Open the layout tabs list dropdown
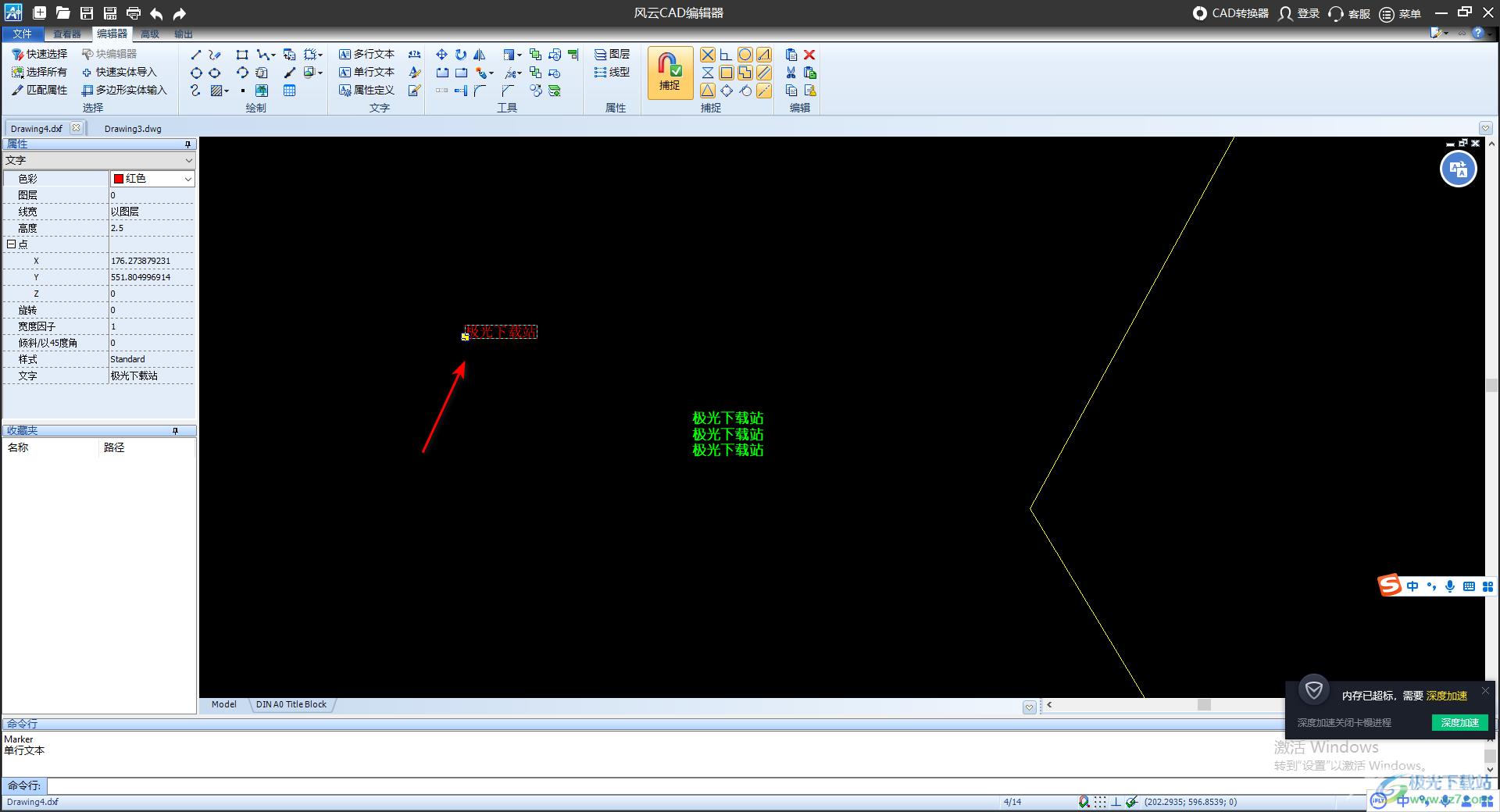 pyautogui.click(x=1029, y=707)
